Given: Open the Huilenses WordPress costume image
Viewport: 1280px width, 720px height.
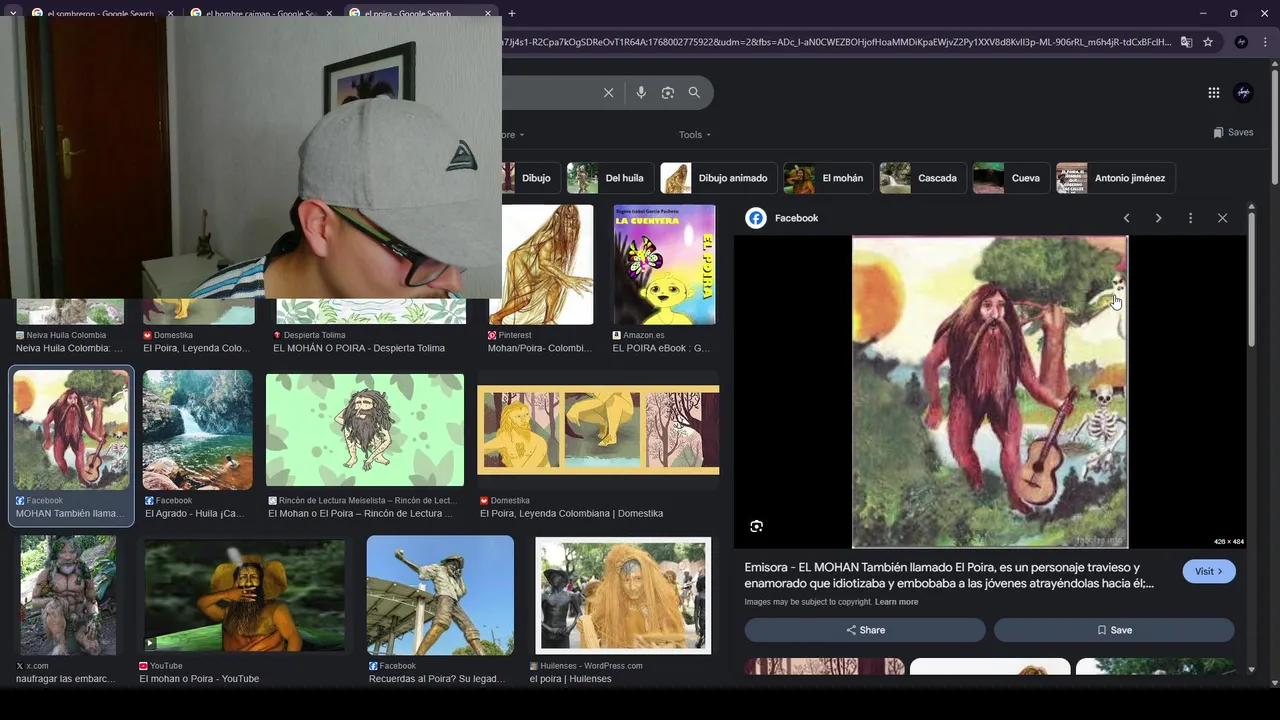Looking at the screenshot, I should tap(623, 595).
